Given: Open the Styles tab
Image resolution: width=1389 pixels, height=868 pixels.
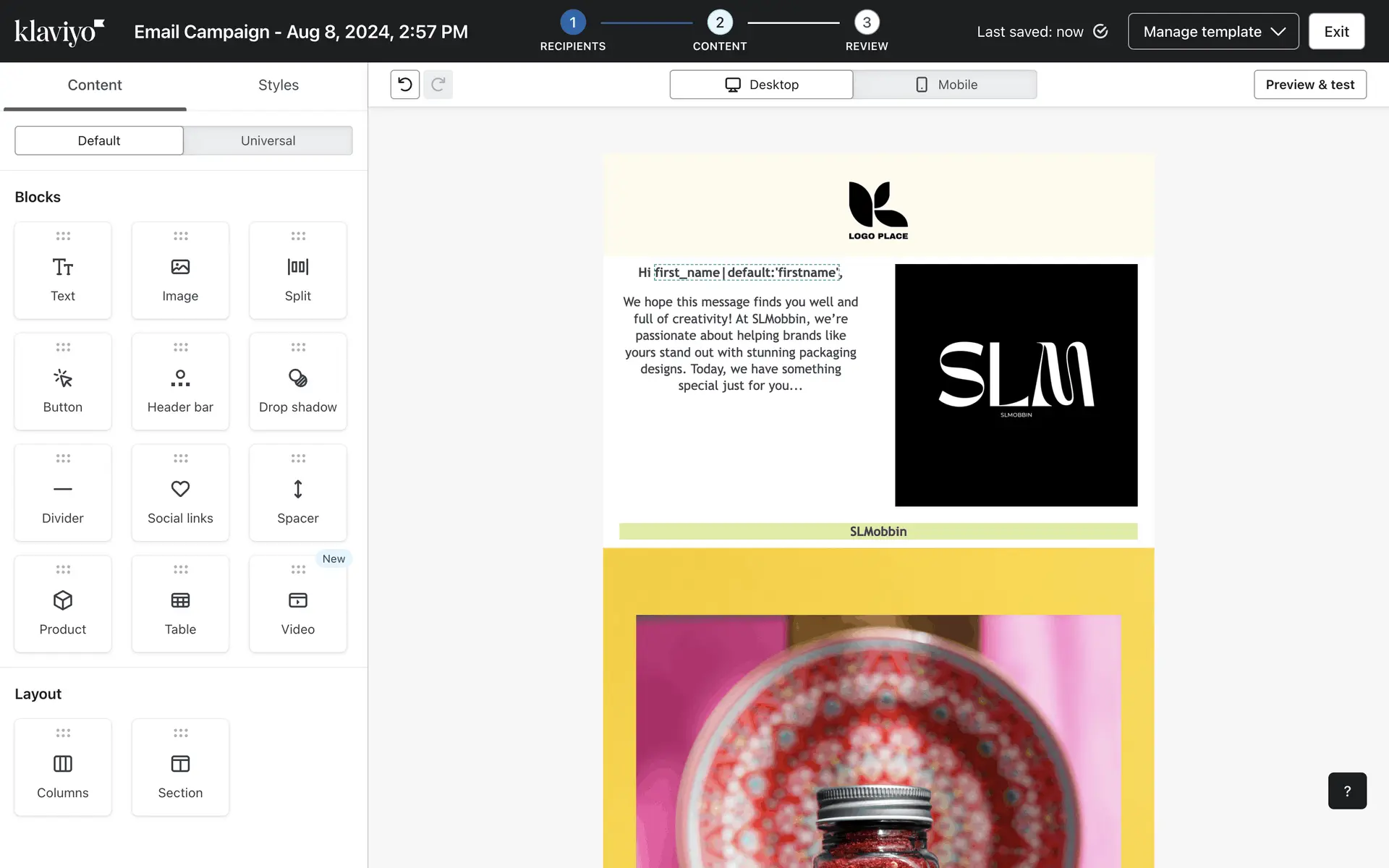Looking at the screenshot, I should click(278, 85).
